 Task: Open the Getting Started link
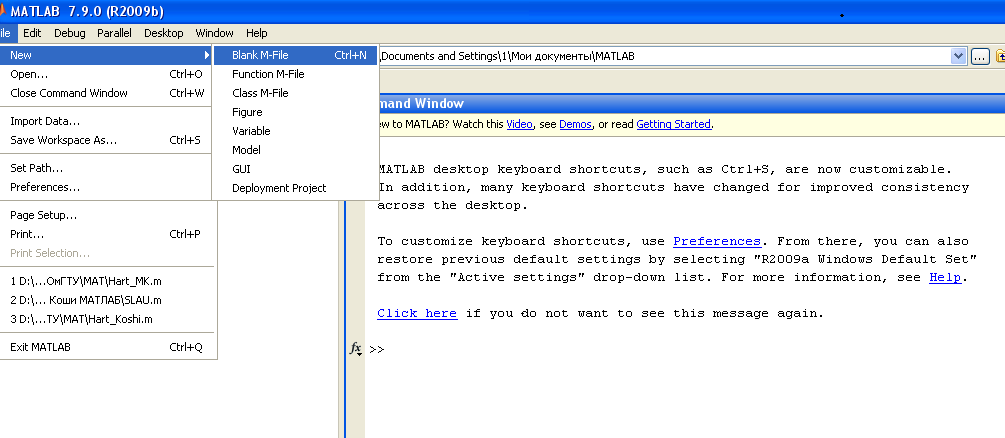coord(674,124)
